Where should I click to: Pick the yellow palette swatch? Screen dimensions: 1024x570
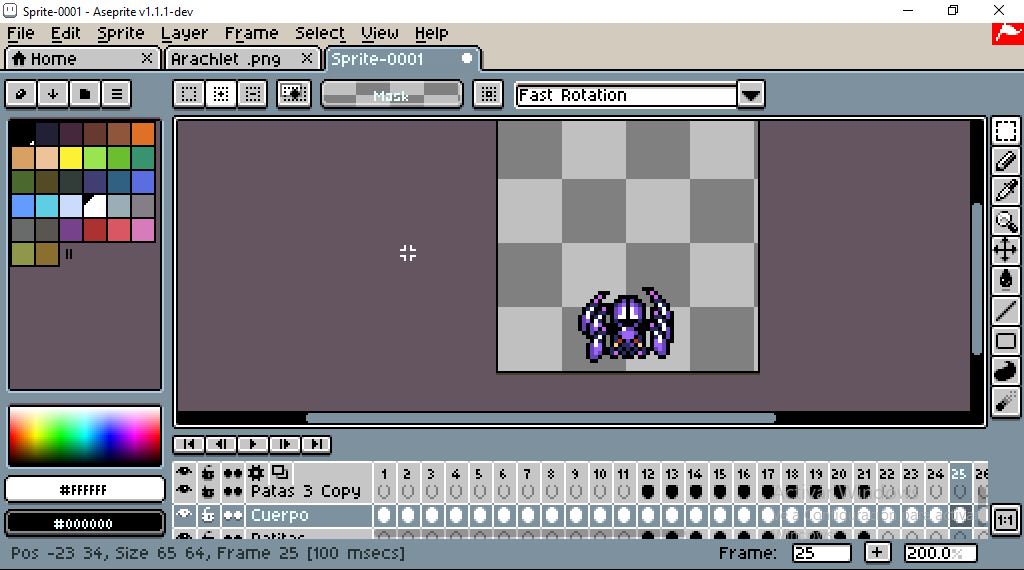[x=71, y=158]
